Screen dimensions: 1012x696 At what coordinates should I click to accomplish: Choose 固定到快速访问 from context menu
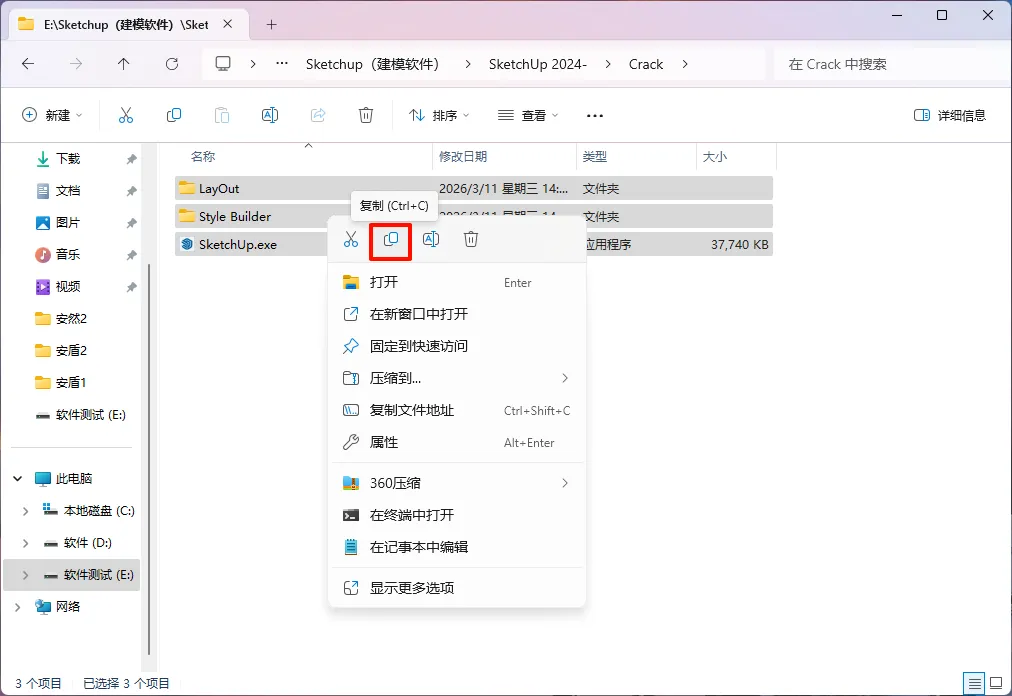point(457,346)
